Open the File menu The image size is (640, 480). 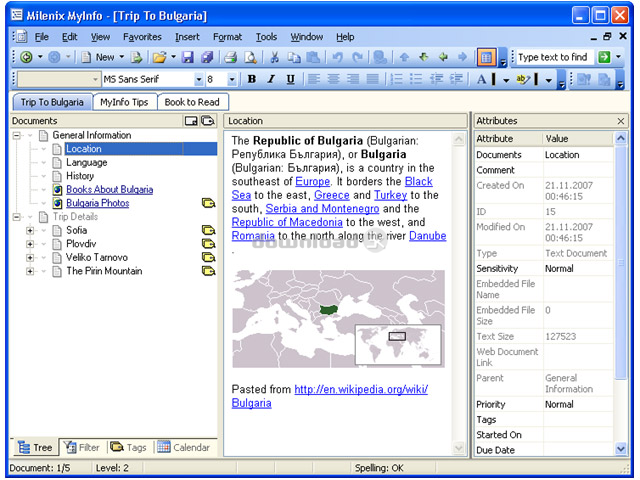coord(42,37)
